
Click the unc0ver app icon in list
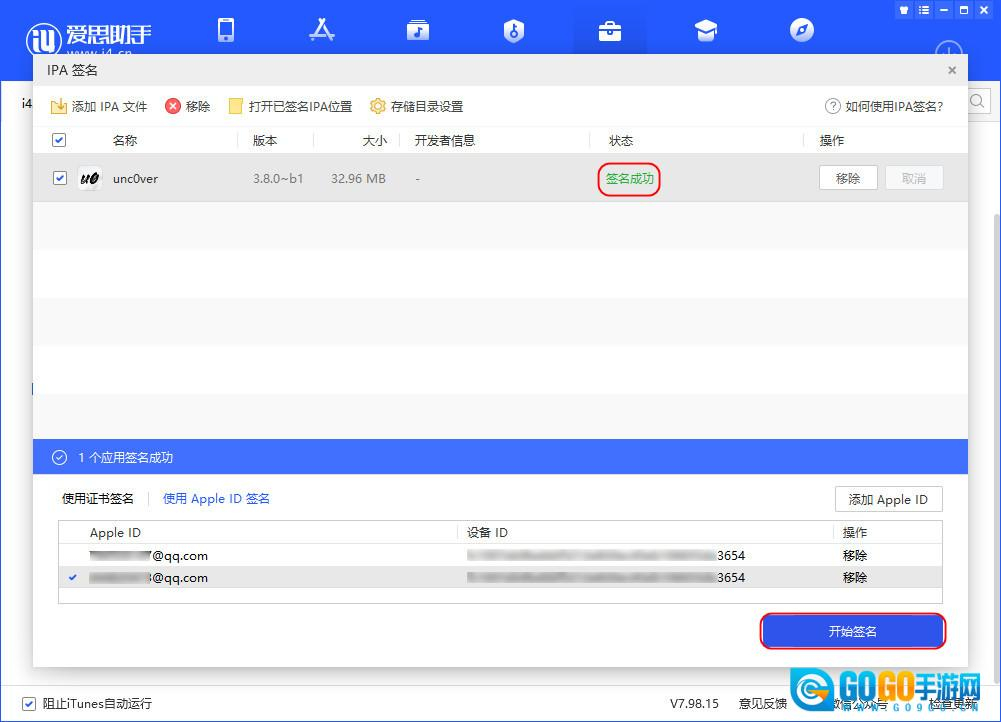tap(90, 178)
